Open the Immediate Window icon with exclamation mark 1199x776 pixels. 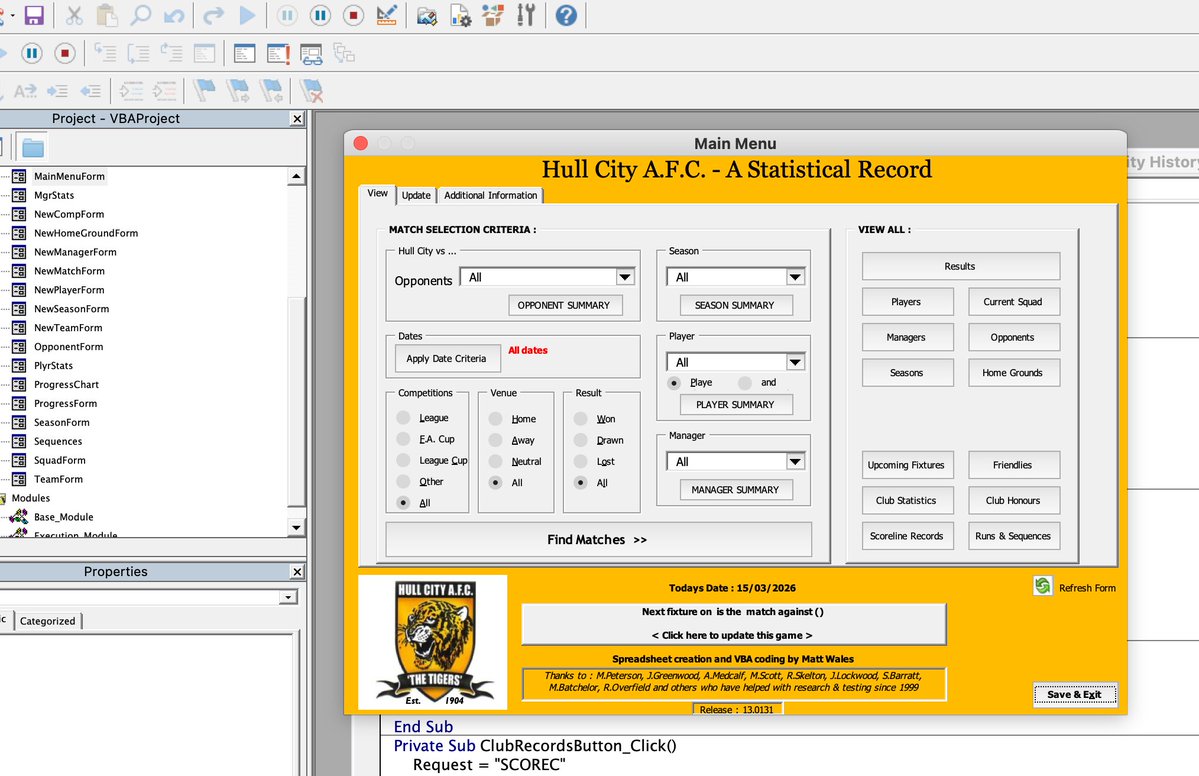pos(278,54)
